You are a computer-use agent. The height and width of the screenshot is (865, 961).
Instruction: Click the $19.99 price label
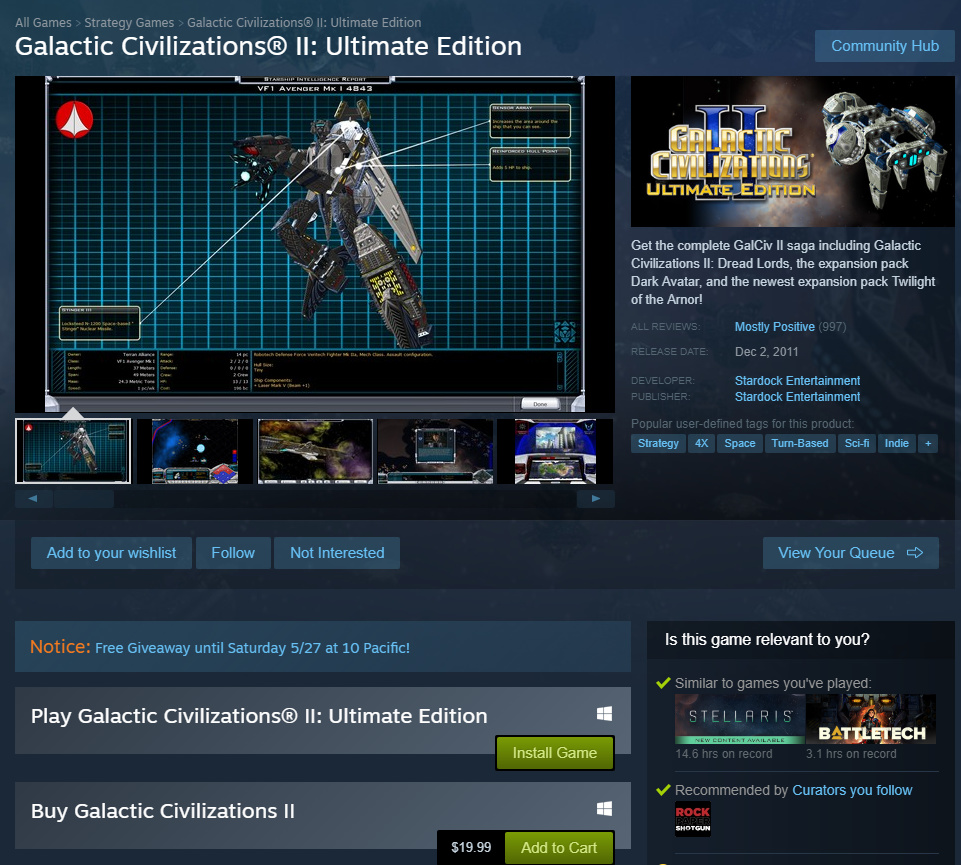(471, 848)
